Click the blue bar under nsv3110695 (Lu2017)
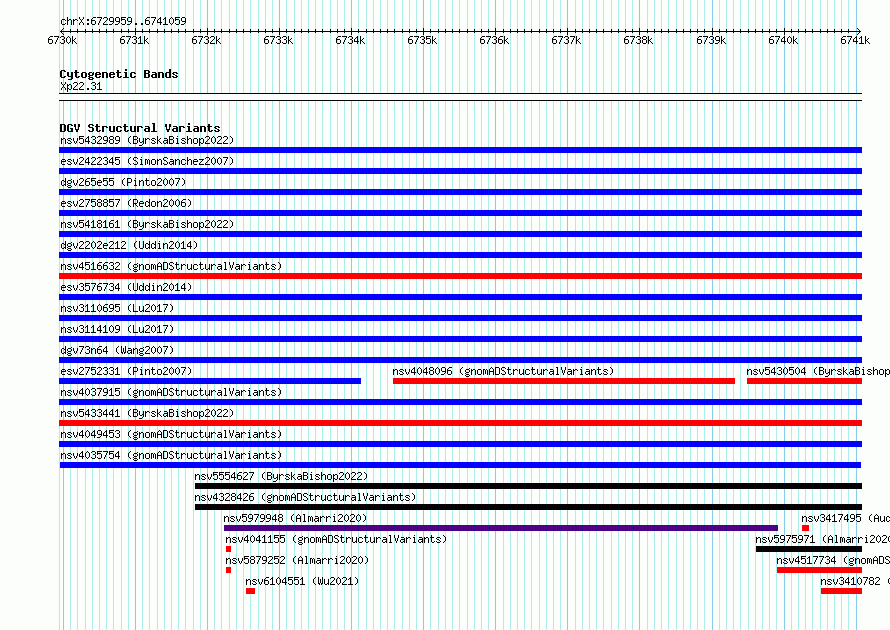 460,318
